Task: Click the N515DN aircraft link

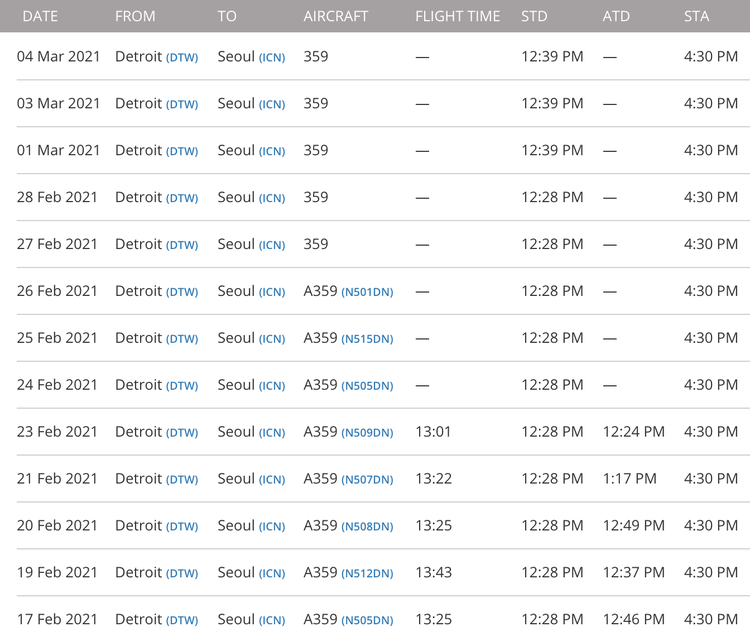Action: click(x=367, y=339)
